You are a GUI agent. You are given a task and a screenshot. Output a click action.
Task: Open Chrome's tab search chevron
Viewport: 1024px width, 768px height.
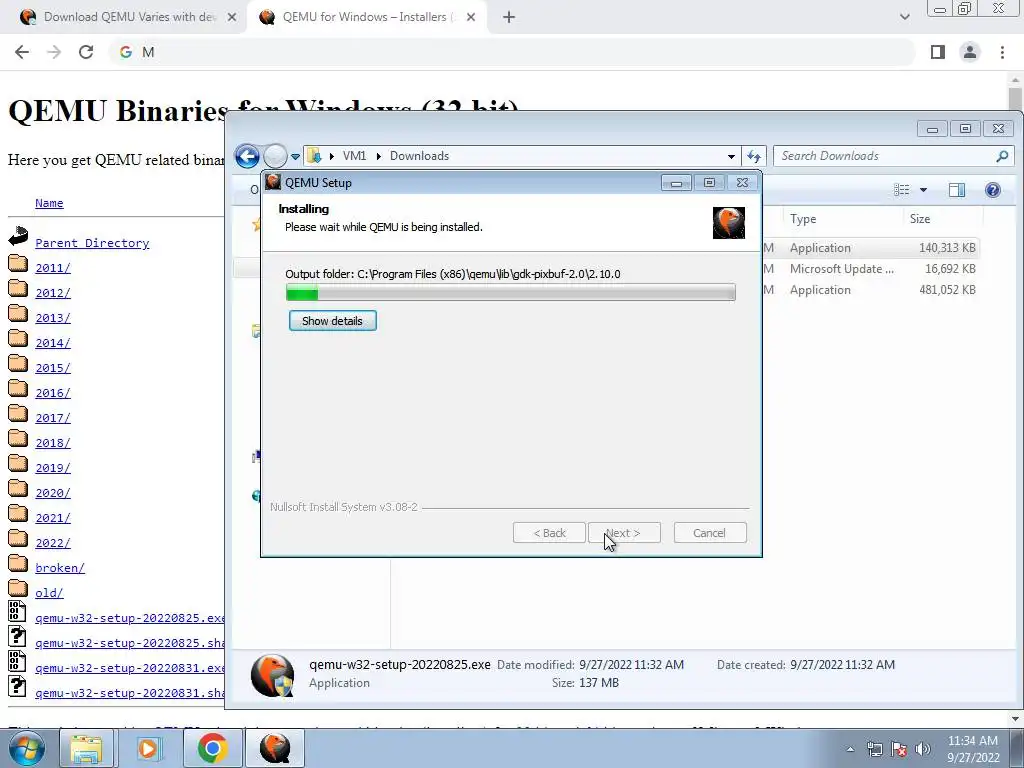[904, 18]
